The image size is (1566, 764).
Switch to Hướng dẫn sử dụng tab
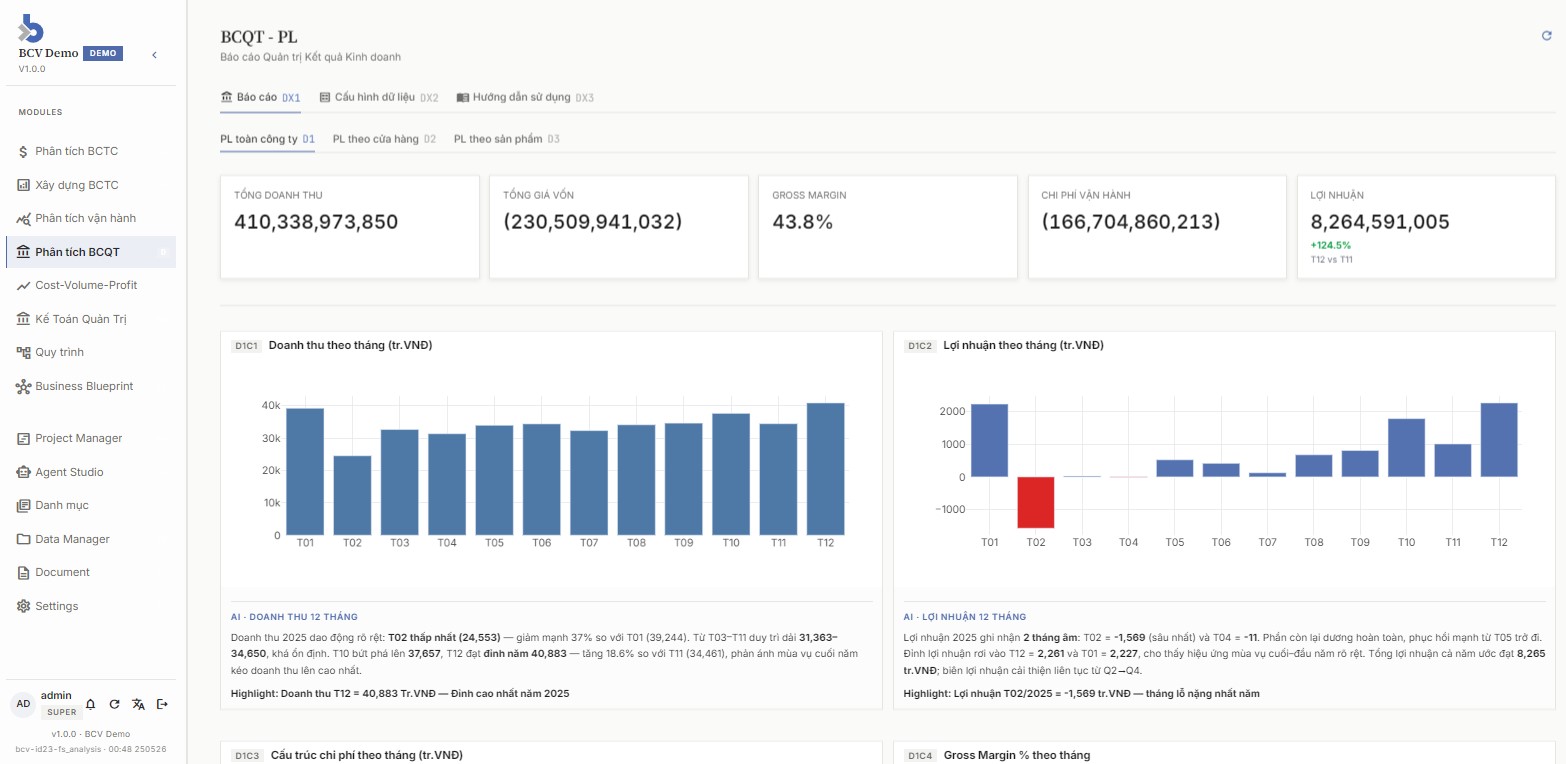525,98
